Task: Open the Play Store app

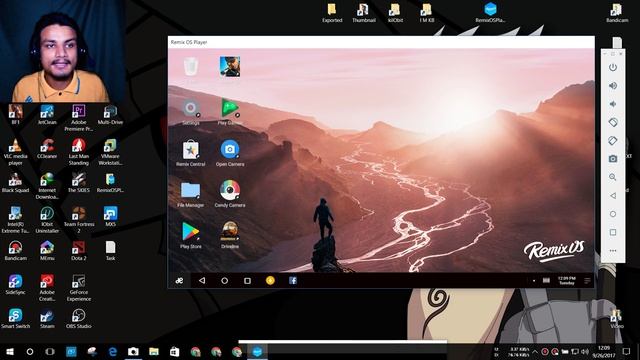Action: click(x=191, y=236)
